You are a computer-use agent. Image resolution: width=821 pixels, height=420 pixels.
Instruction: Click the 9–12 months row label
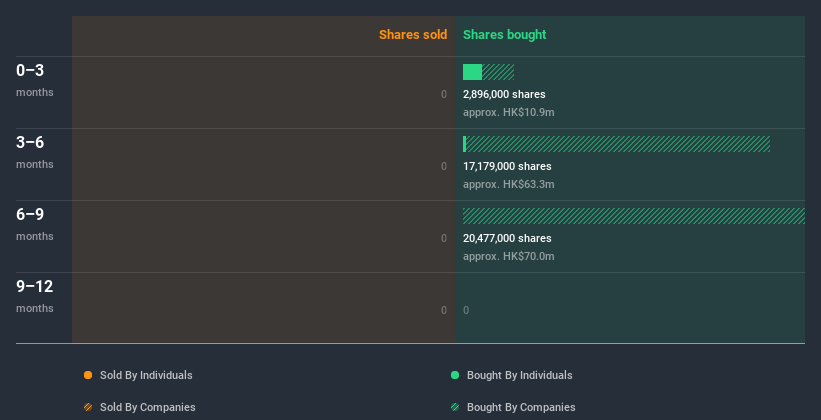click(x=35, y=296)
